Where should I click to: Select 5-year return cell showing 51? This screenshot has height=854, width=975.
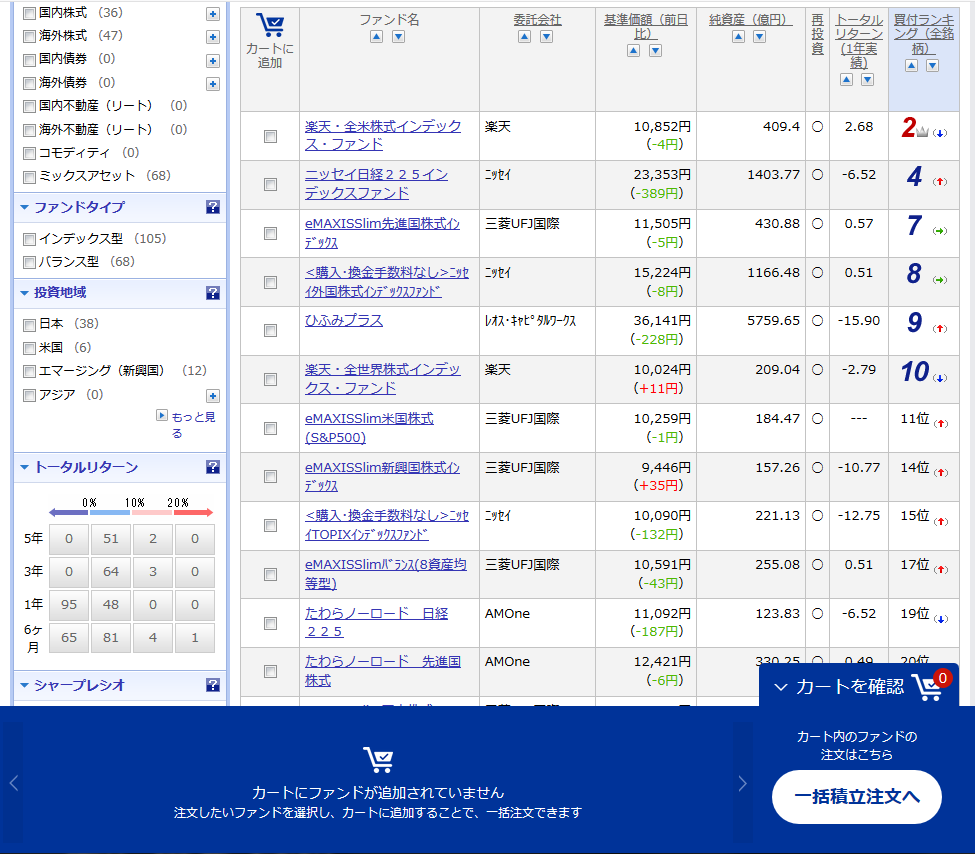[x=111, y=539]
